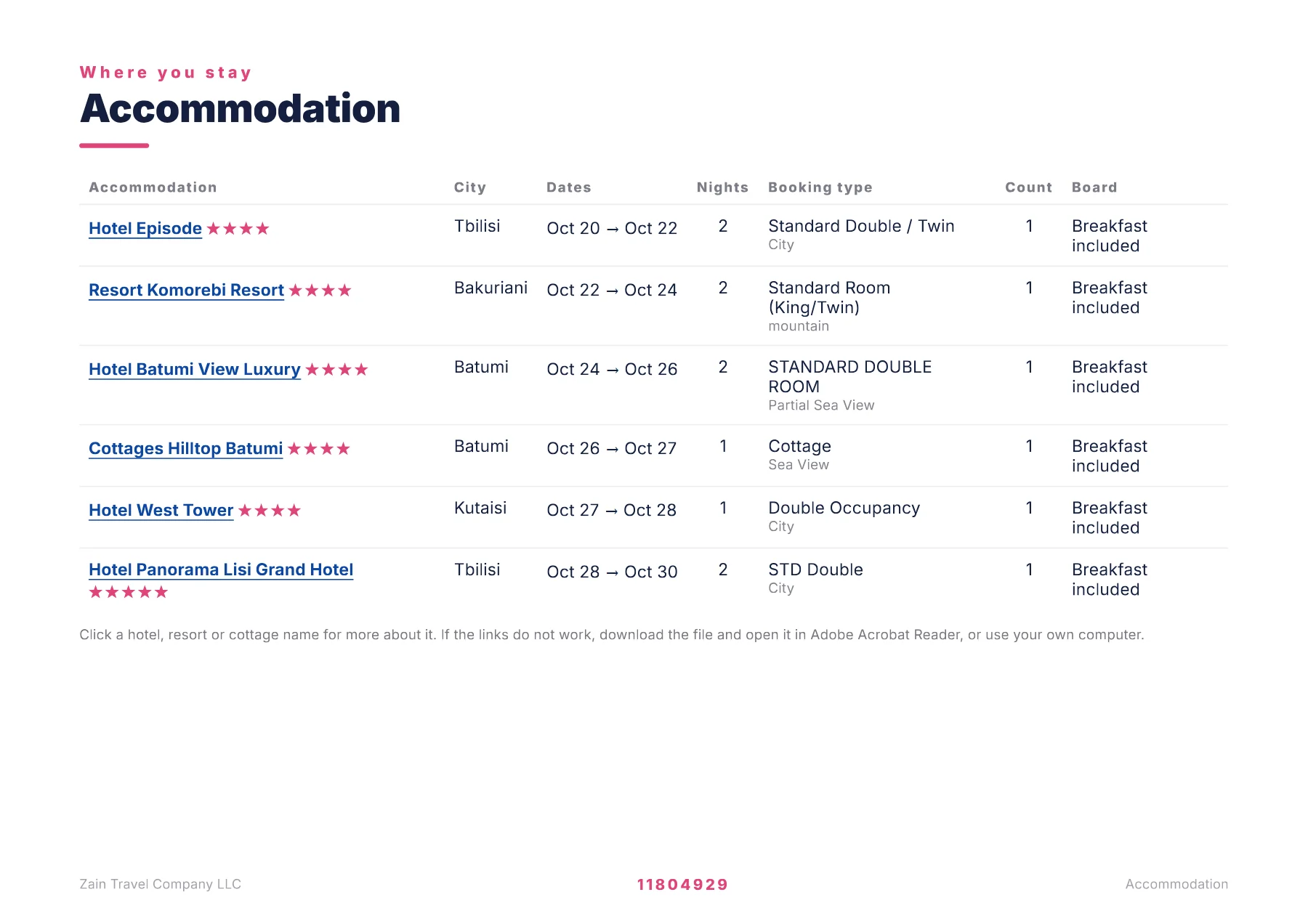Viewport: 1308px width, 924px height.
Task: Click booking number 11804929 in the footer
Action: (x=682, y=885)
